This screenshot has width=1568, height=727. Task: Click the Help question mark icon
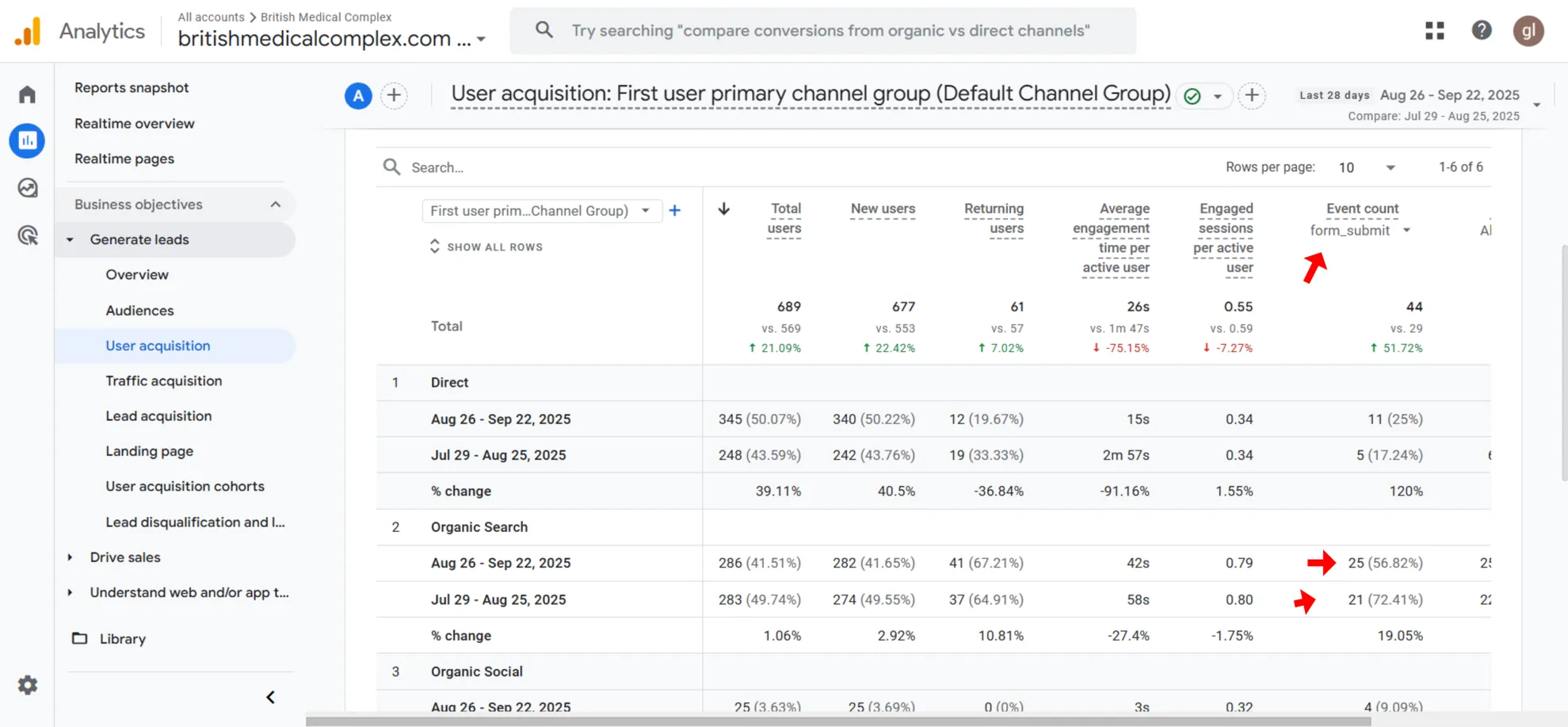(1481, 31)
